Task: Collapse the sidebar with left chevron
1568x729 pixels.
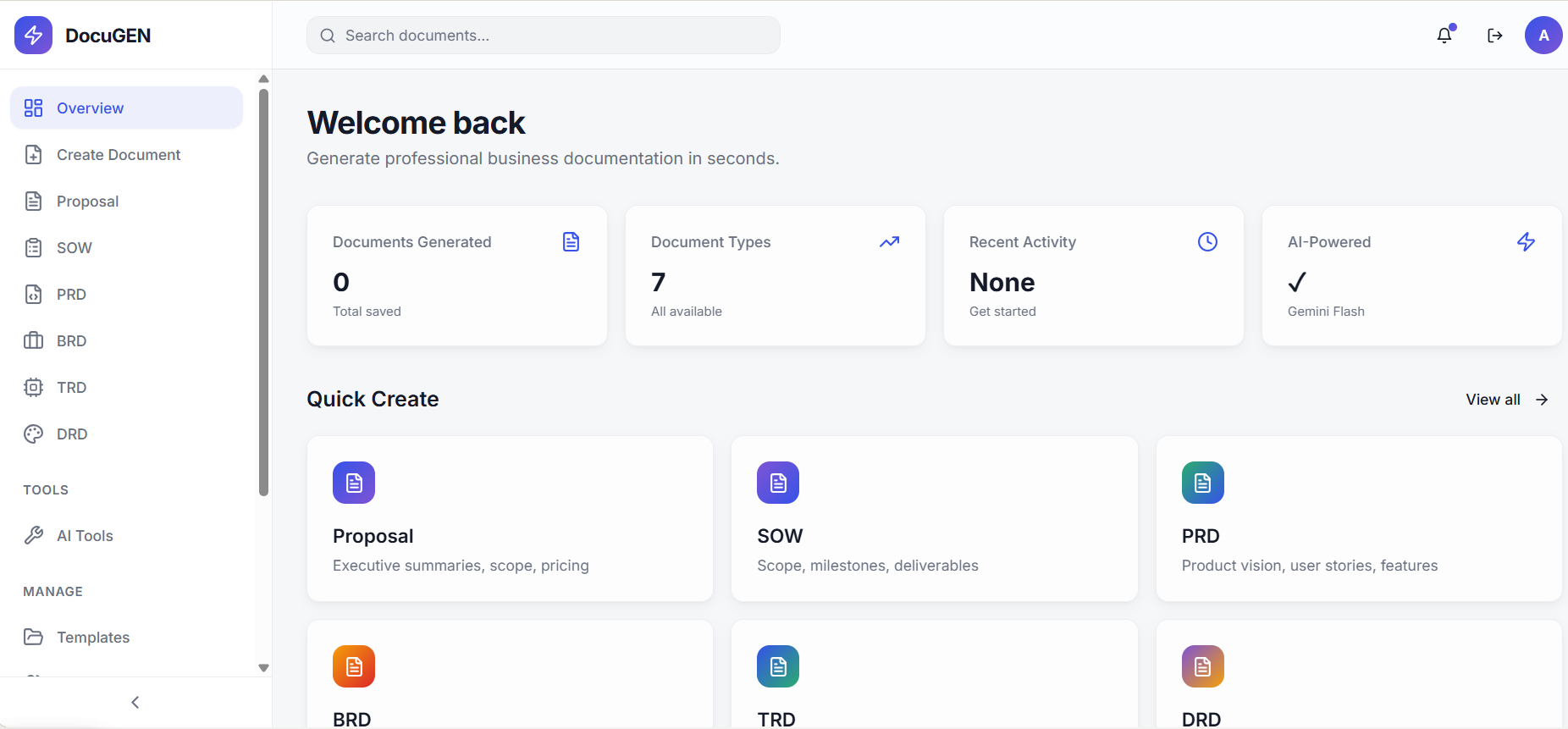Action: tap(135, 702)
